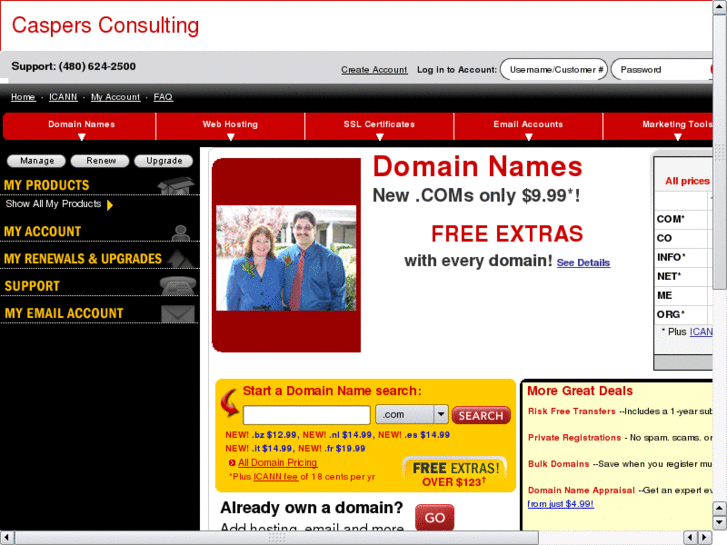Click the My Products box icon

[176, 185]
